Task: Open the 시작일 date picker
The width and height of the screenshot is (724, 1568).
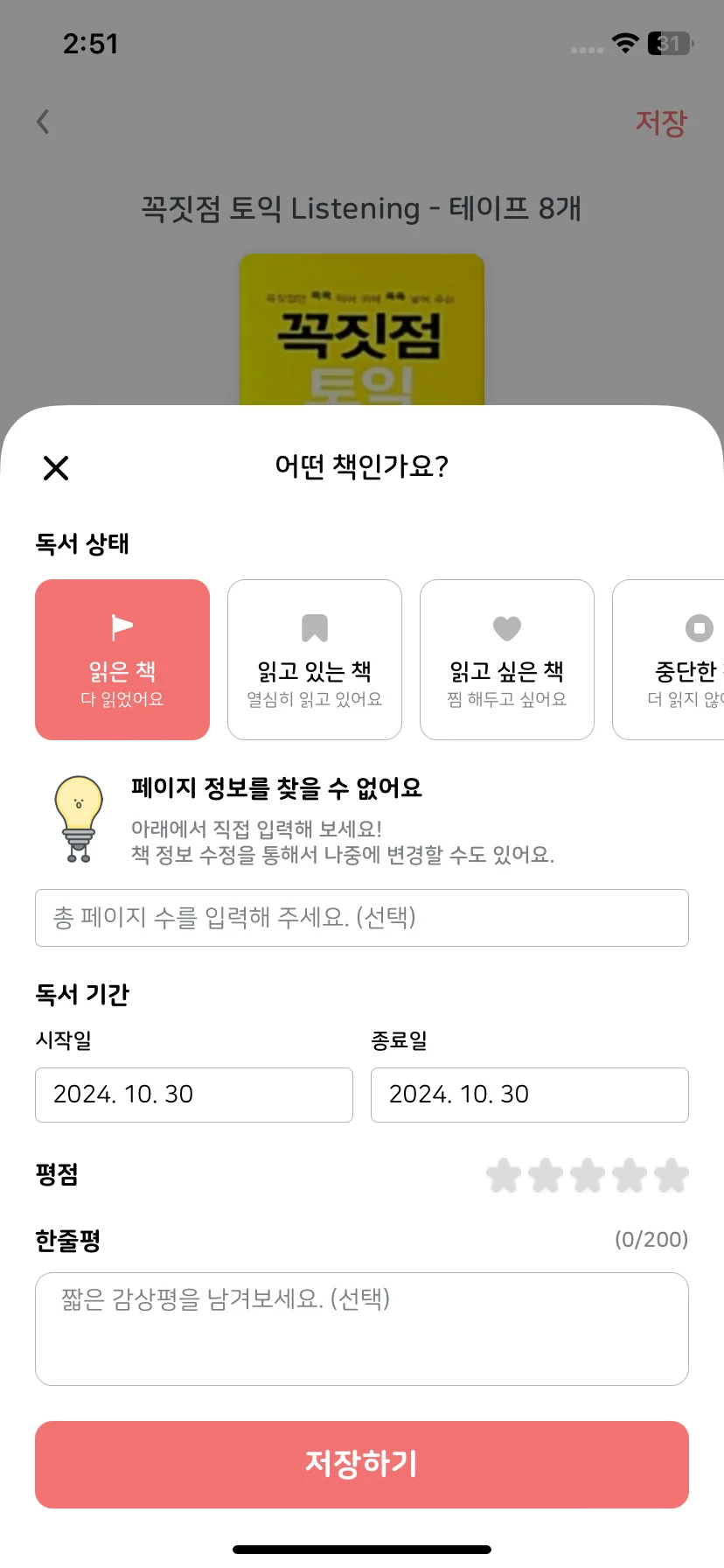Action: tap(194, 1095)
